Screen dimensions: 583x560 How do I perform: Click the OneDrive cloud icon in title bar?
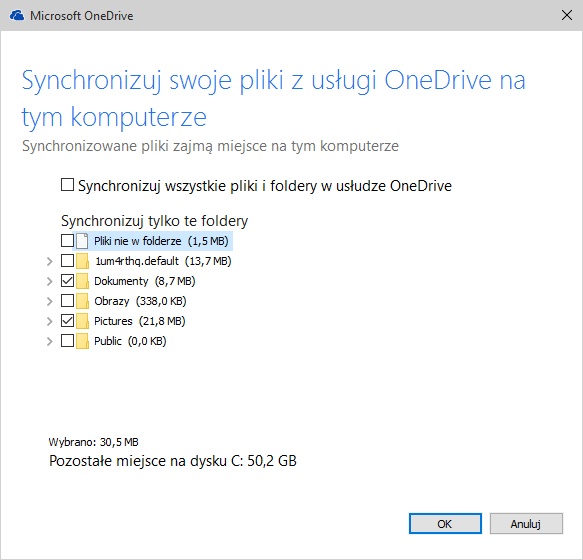17,16
